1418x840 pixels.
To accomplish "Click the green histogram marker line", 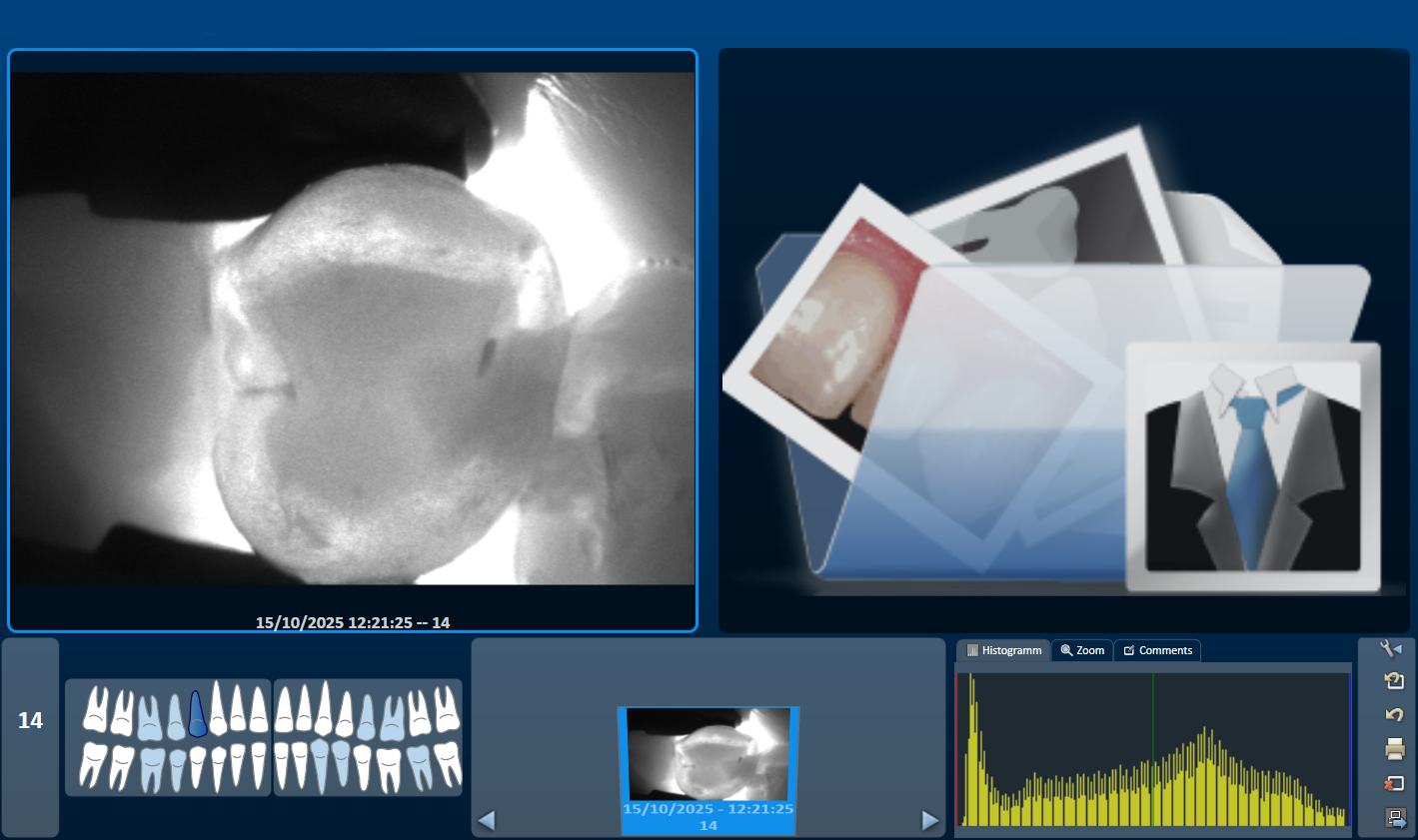I will coord(1152,749).
